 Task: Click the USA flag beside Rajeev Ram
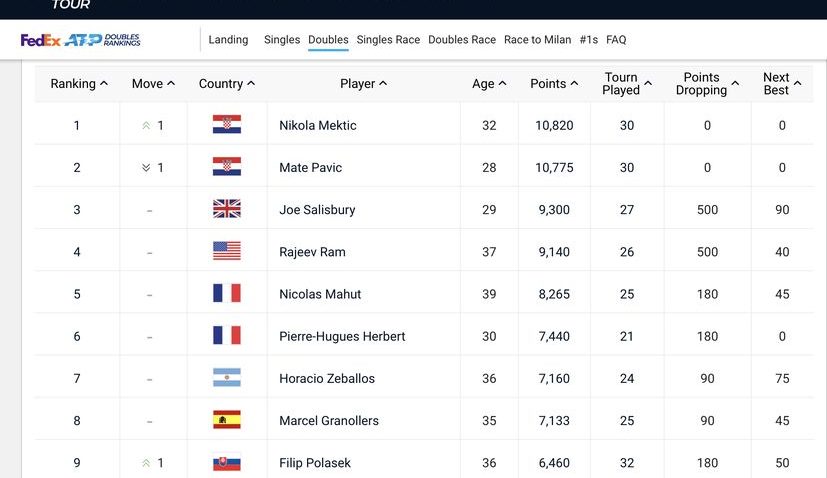(x=227, y=251)
